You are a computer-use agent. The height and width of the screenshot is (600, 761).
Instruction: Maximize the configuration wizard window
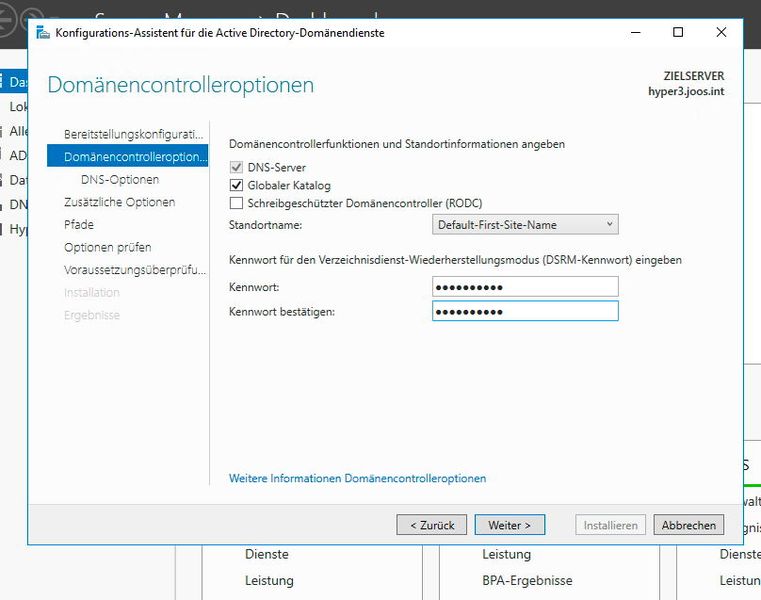(x=678, y=33)
